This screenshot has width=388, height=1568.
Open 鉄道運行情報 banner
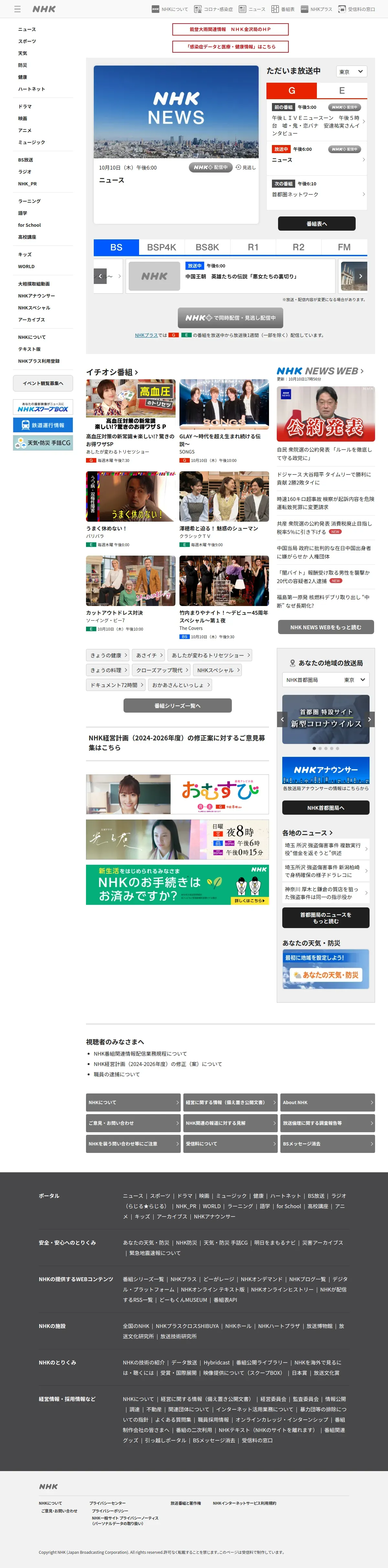coord(43,425)
